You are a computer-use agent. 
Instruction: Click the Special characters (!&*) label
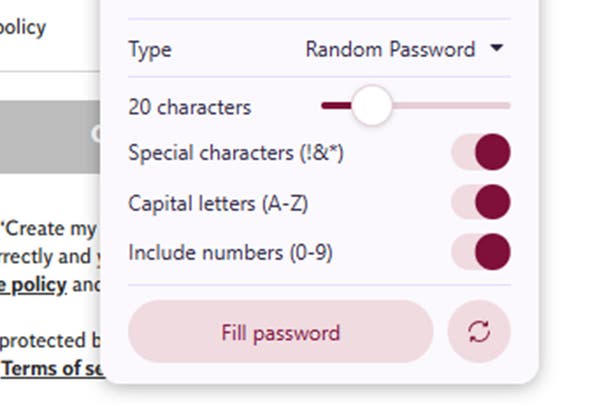236,154
